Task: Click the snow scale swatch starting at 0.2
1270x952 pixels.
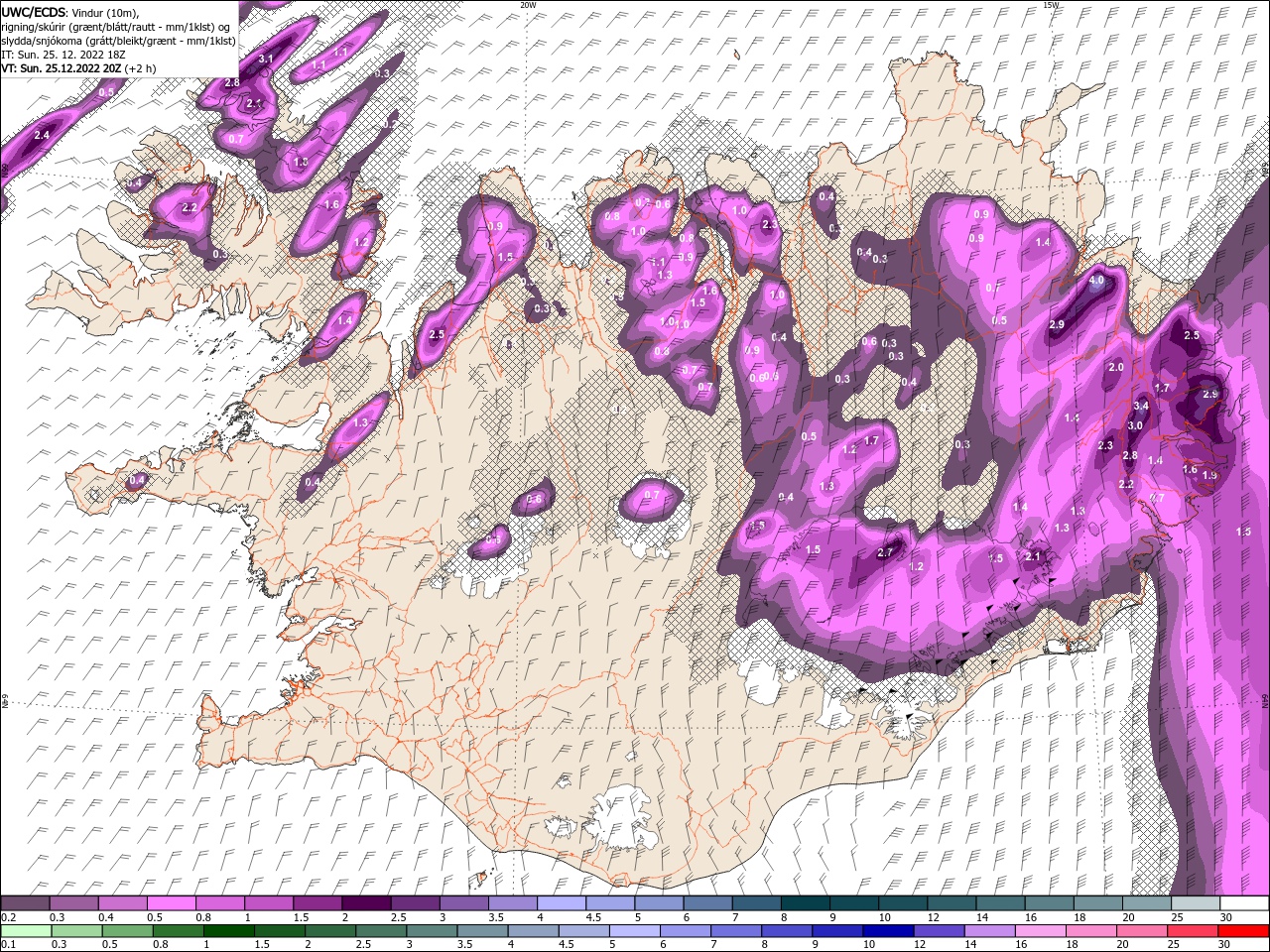Action: 26,903
